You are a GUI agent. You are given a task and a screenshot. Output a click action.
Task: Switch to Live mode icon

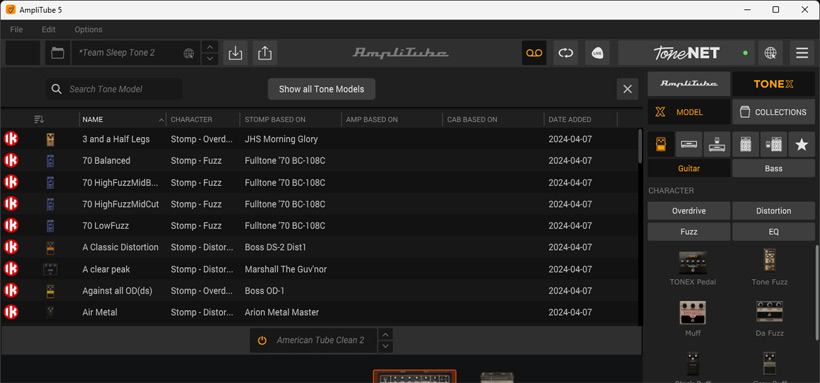click(597, 53)
